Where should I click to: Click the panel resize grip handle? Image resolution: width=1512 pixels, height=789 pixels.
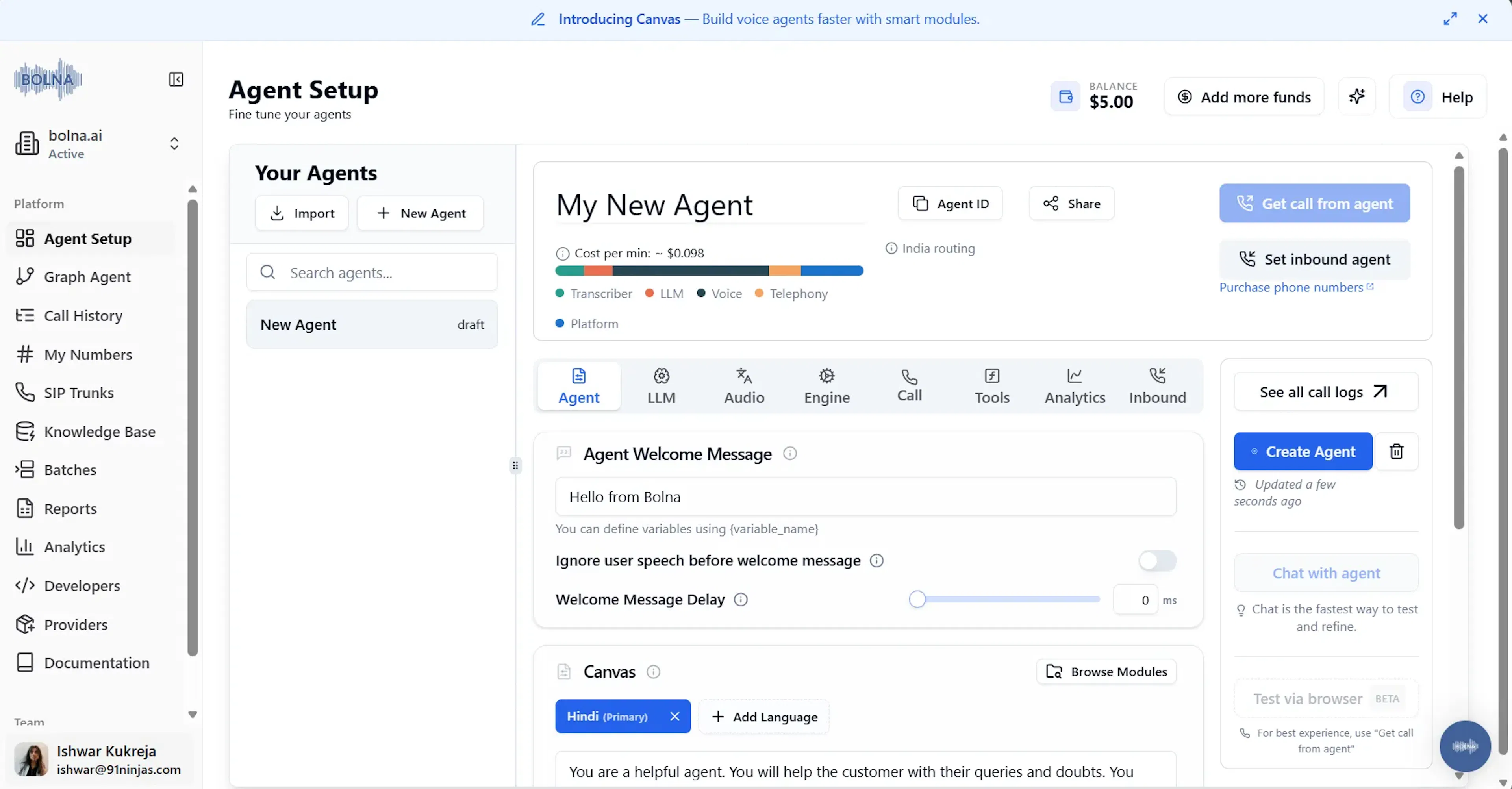point(515,465)
